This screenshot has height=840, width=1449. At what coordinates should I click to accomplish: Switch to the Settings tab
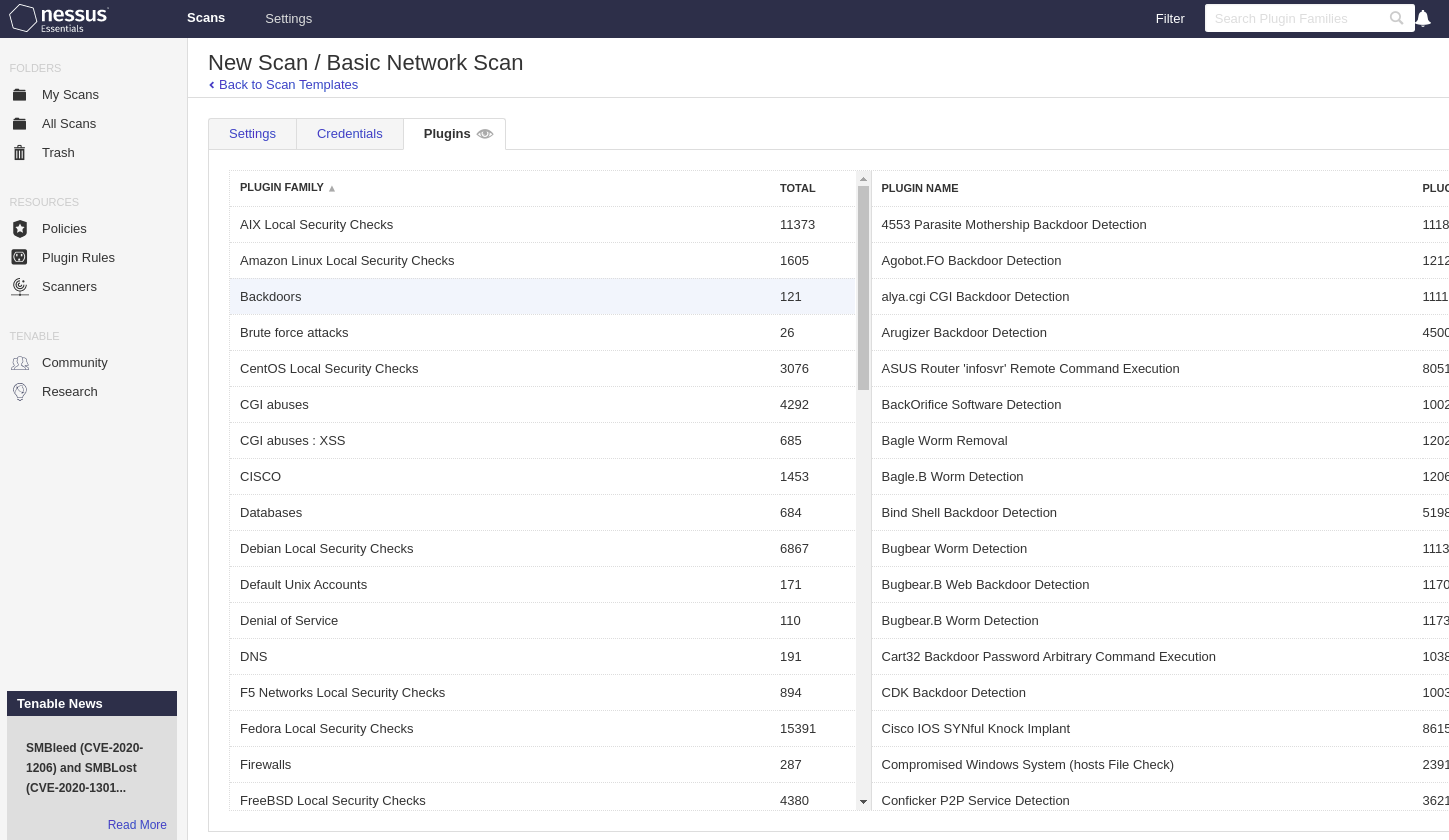pyautogui.click(x=252, y=134)
